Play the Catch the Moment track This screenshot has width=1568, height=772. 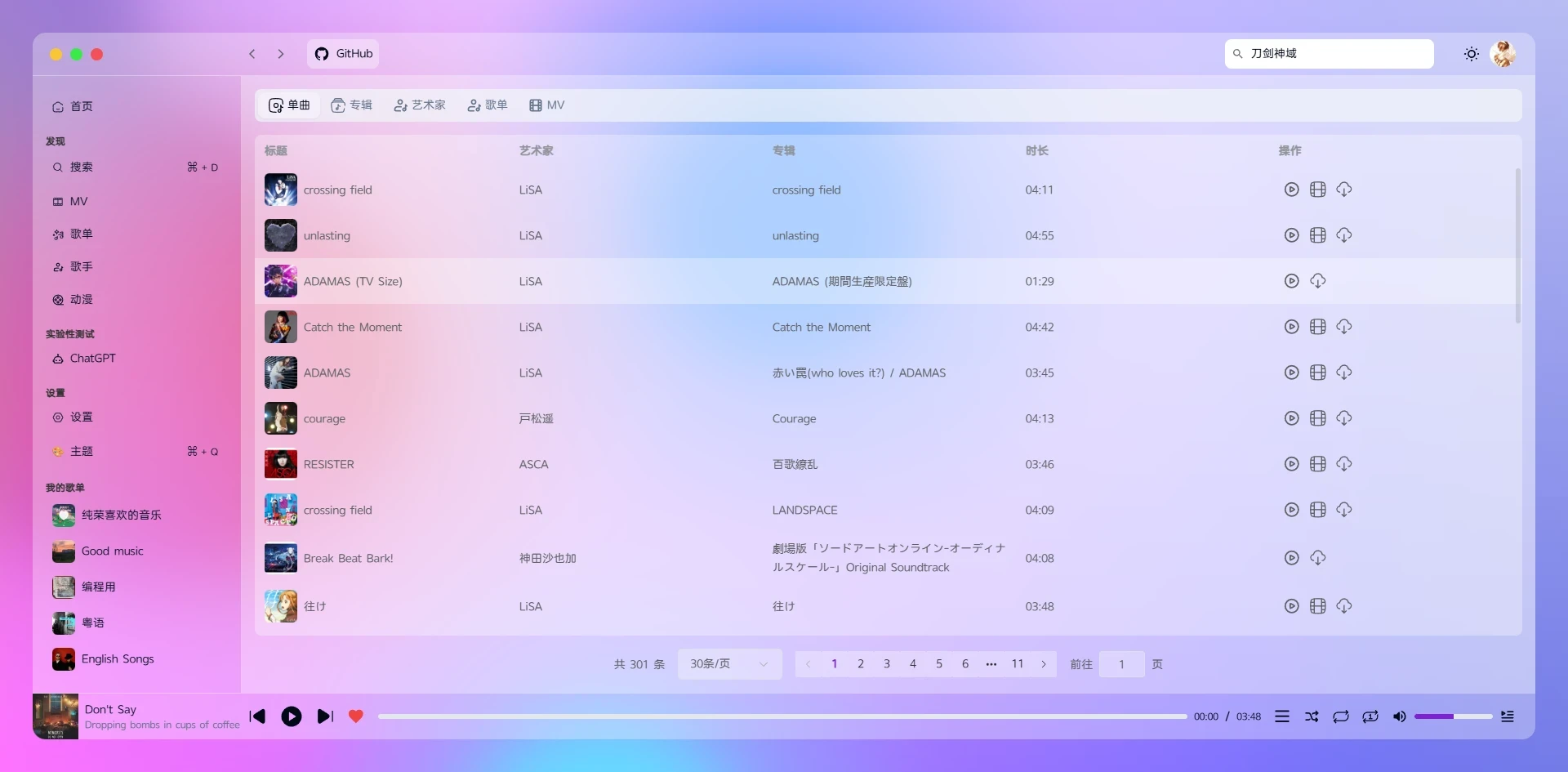coord(1291,327)
